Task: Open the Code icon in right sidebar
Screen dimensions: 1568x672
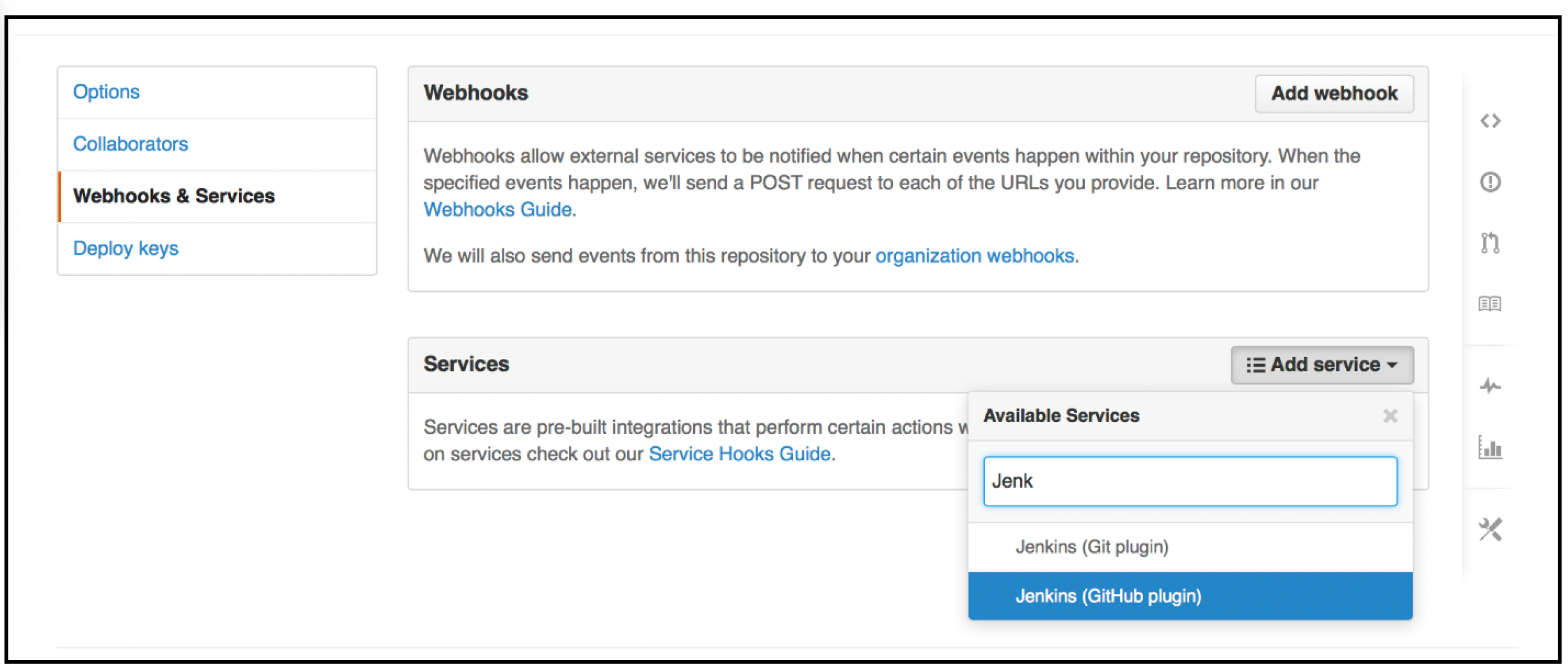Action: click(x=1490, y=121)
